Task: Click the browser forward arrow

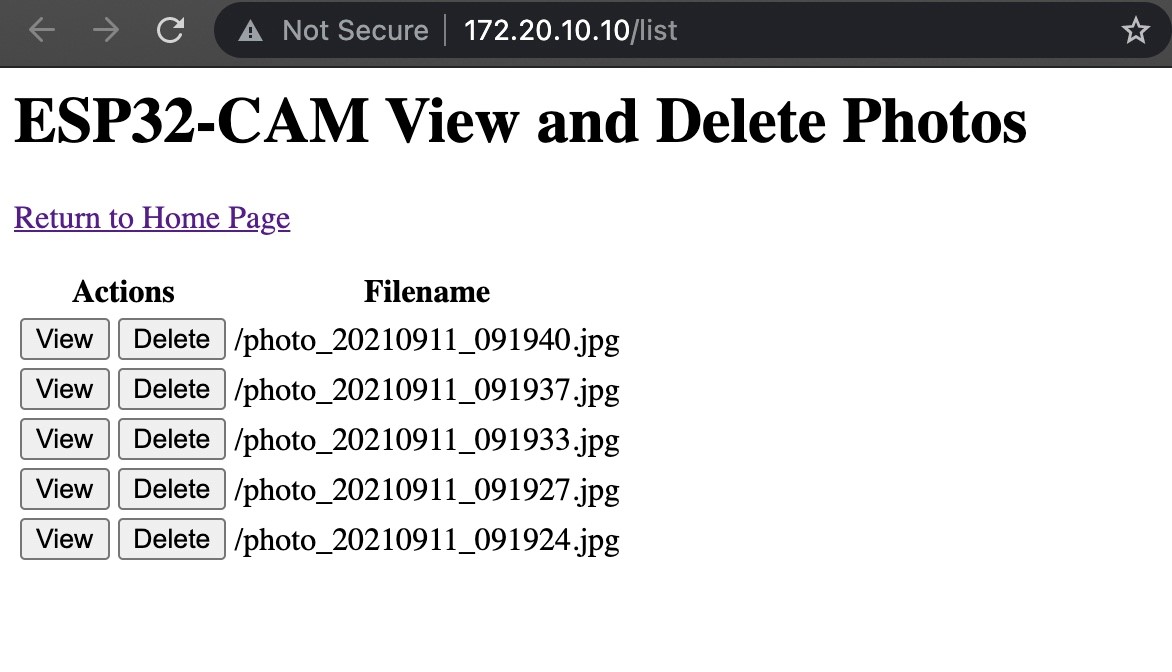Action: (106, 31)
